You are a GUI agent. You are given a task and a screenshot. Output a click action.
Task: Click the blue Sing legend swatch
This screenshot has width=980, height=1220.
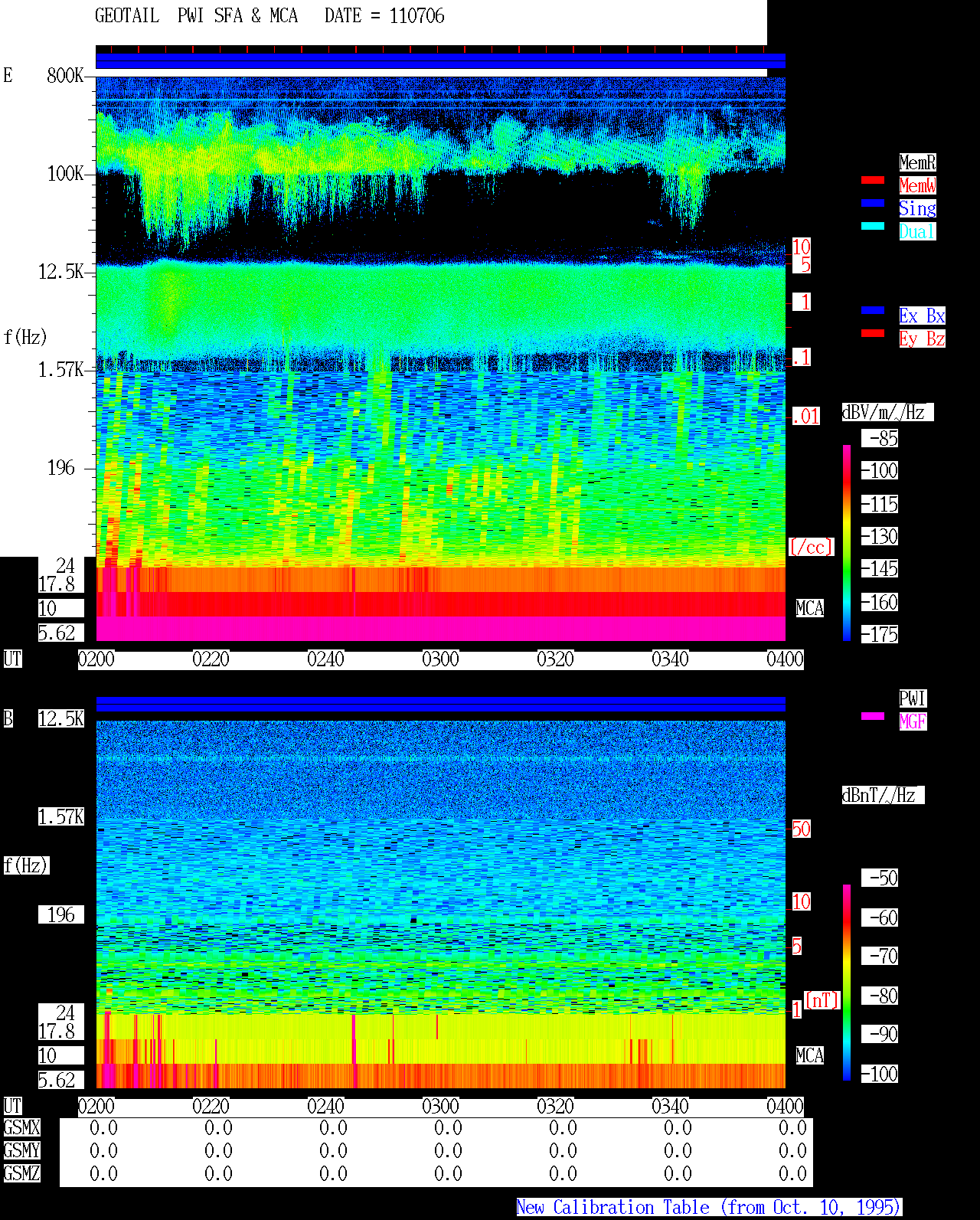[873, 203]
